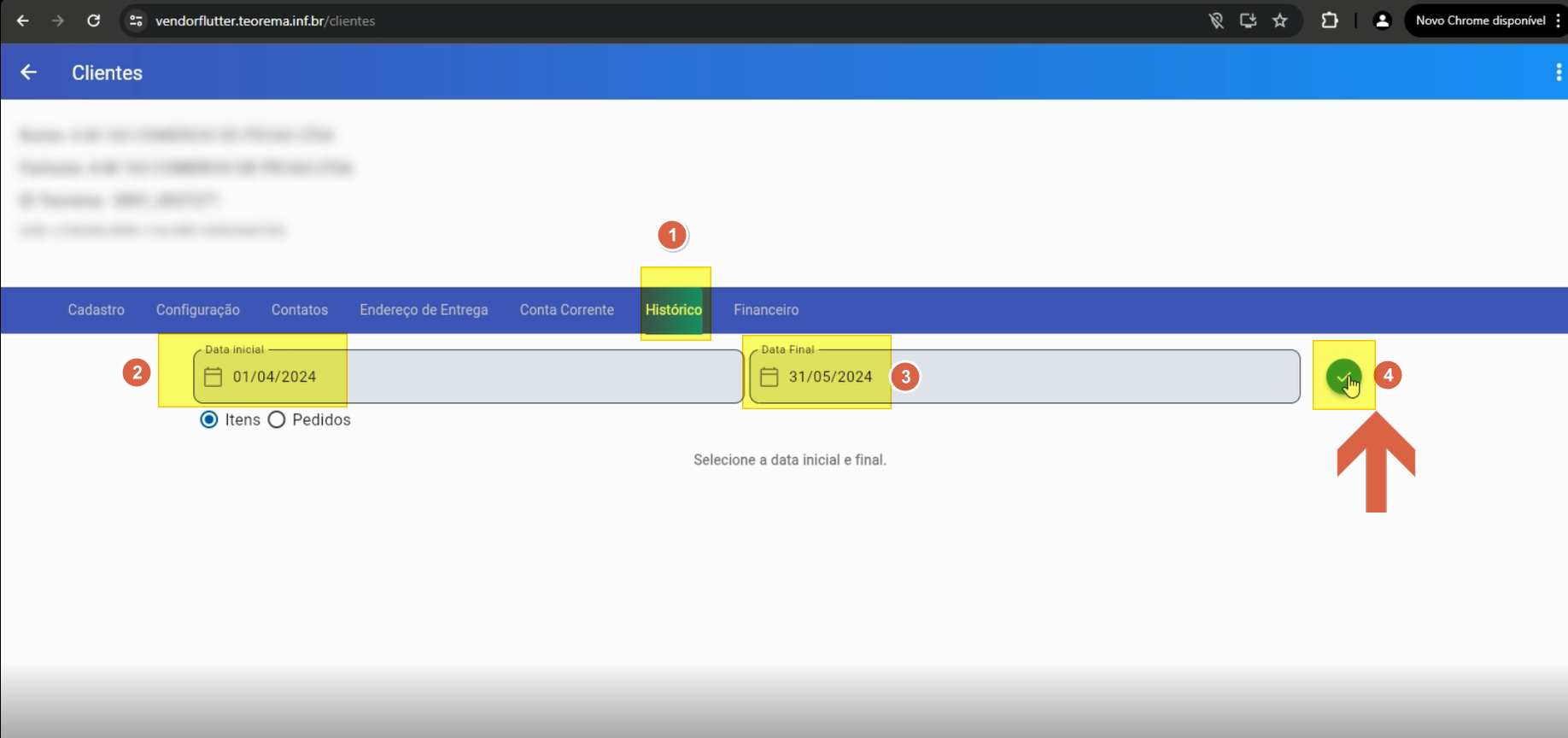Click the text 'Selecione a data inicial e final.'

point(789,460)
